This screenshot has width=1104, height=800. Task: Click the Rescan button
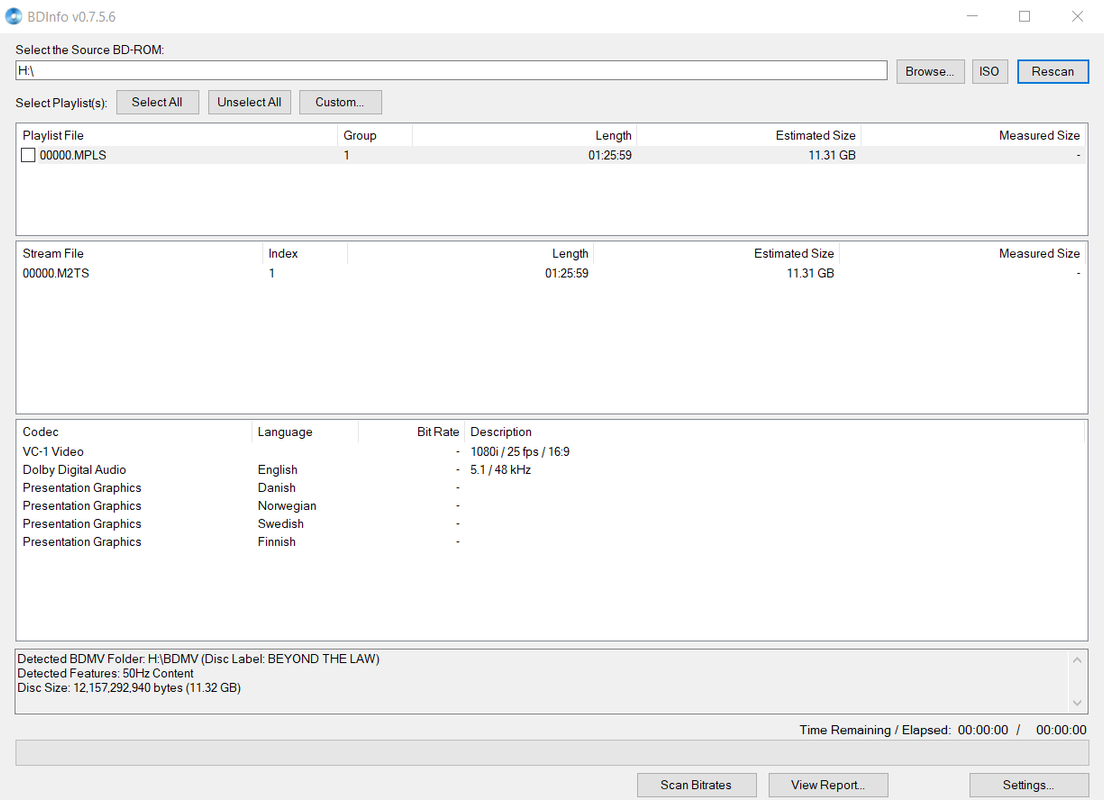pyautogui.click(x=1053, y=71)
